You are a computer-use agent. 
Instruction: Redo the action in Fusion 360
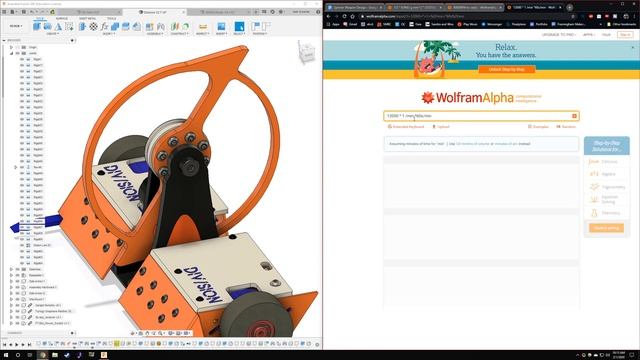pyautogui.click(x=42, y=12)
